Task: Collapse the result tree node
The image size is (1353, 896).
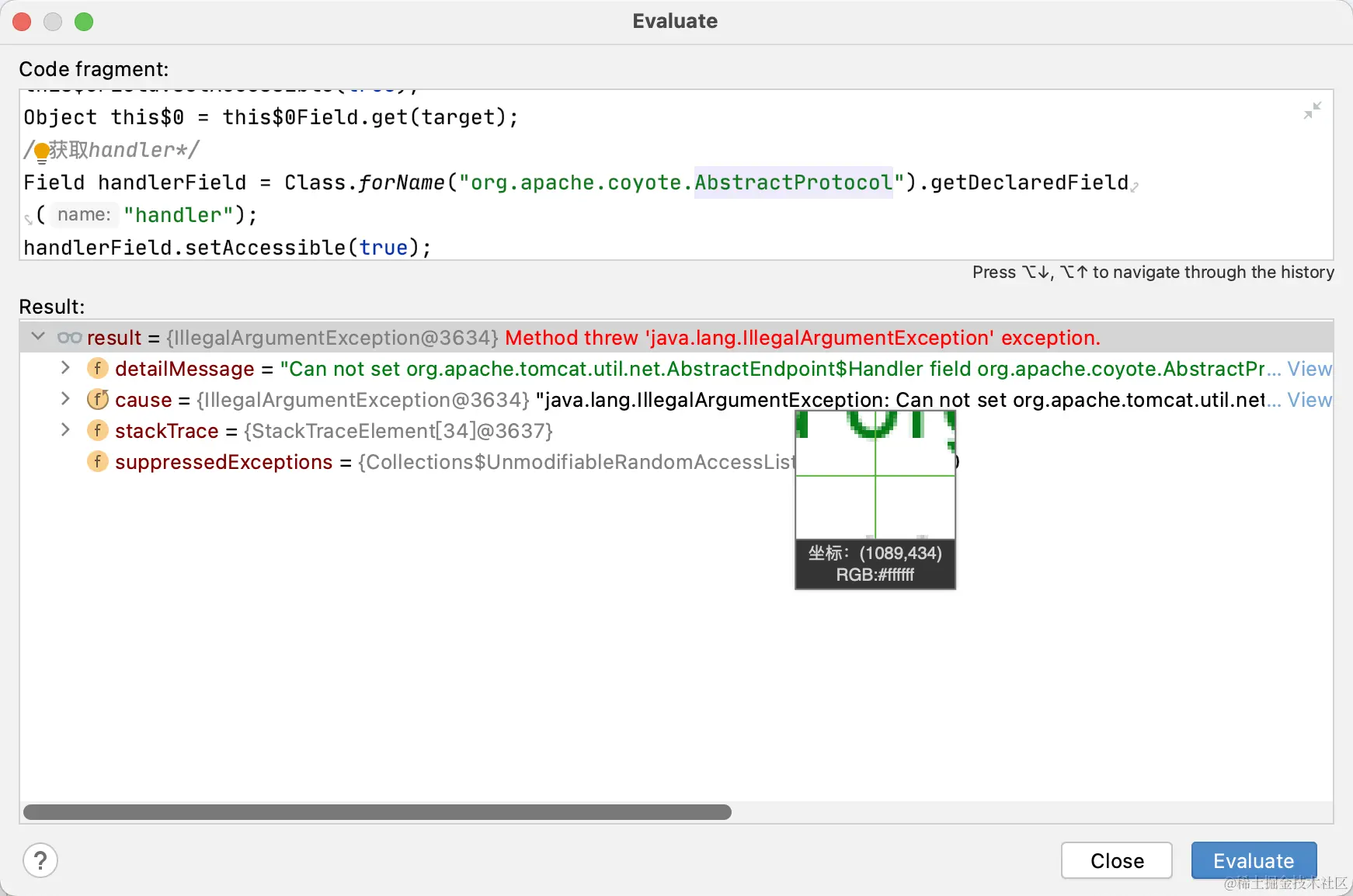Action: pyautogui.click(x=38, y=337)
